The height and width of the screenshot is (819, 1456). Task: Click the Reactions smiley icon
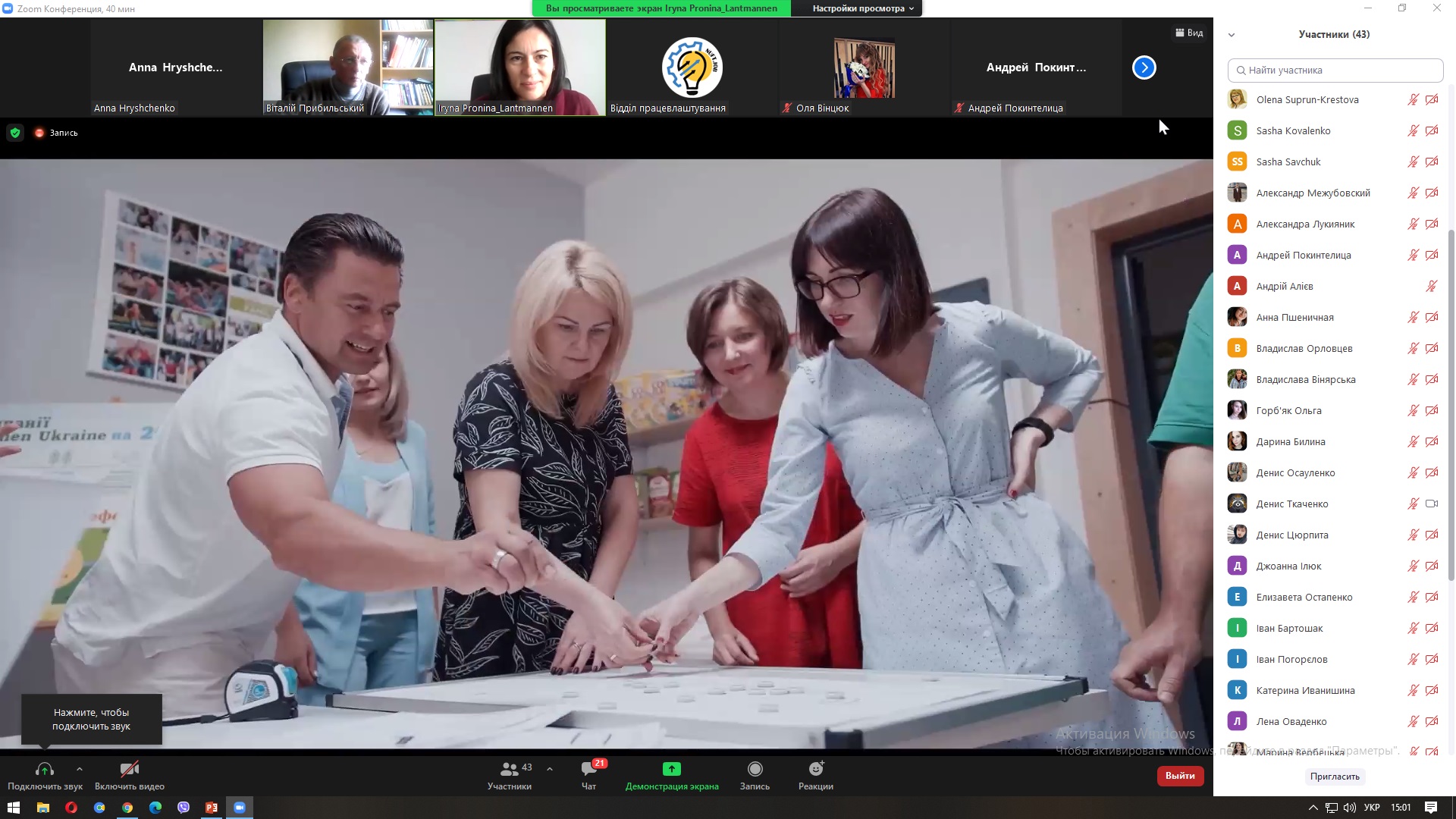[815, 770]
